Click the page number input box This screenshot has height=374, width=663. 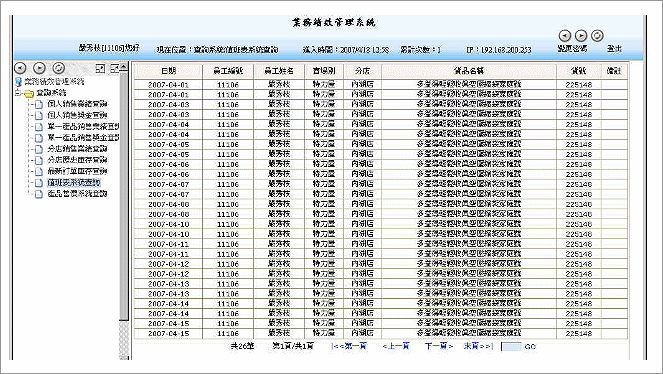[x=511, y=347]
